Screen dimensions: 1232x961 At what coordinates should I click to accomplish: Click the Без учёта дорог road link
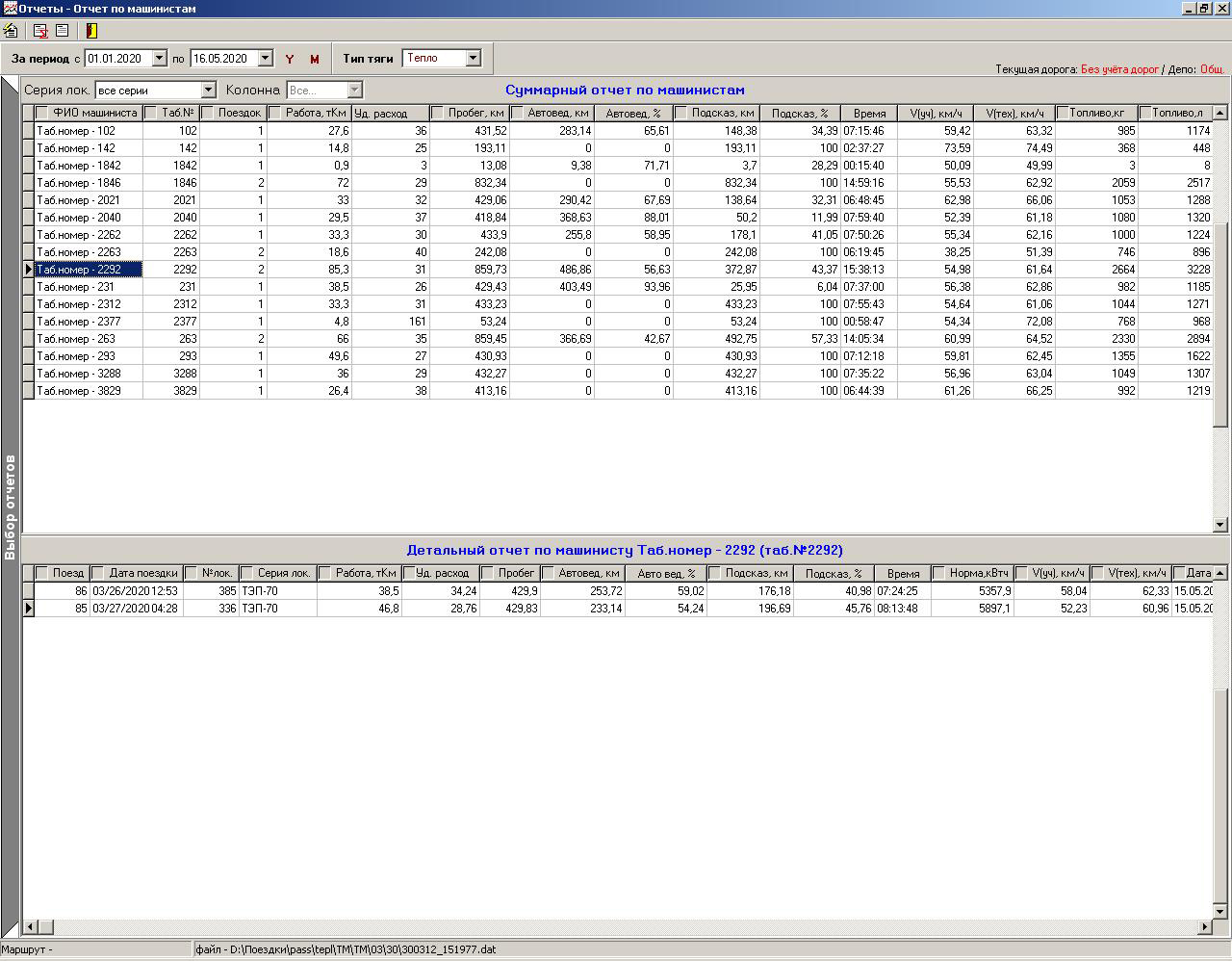(1119, 69)
